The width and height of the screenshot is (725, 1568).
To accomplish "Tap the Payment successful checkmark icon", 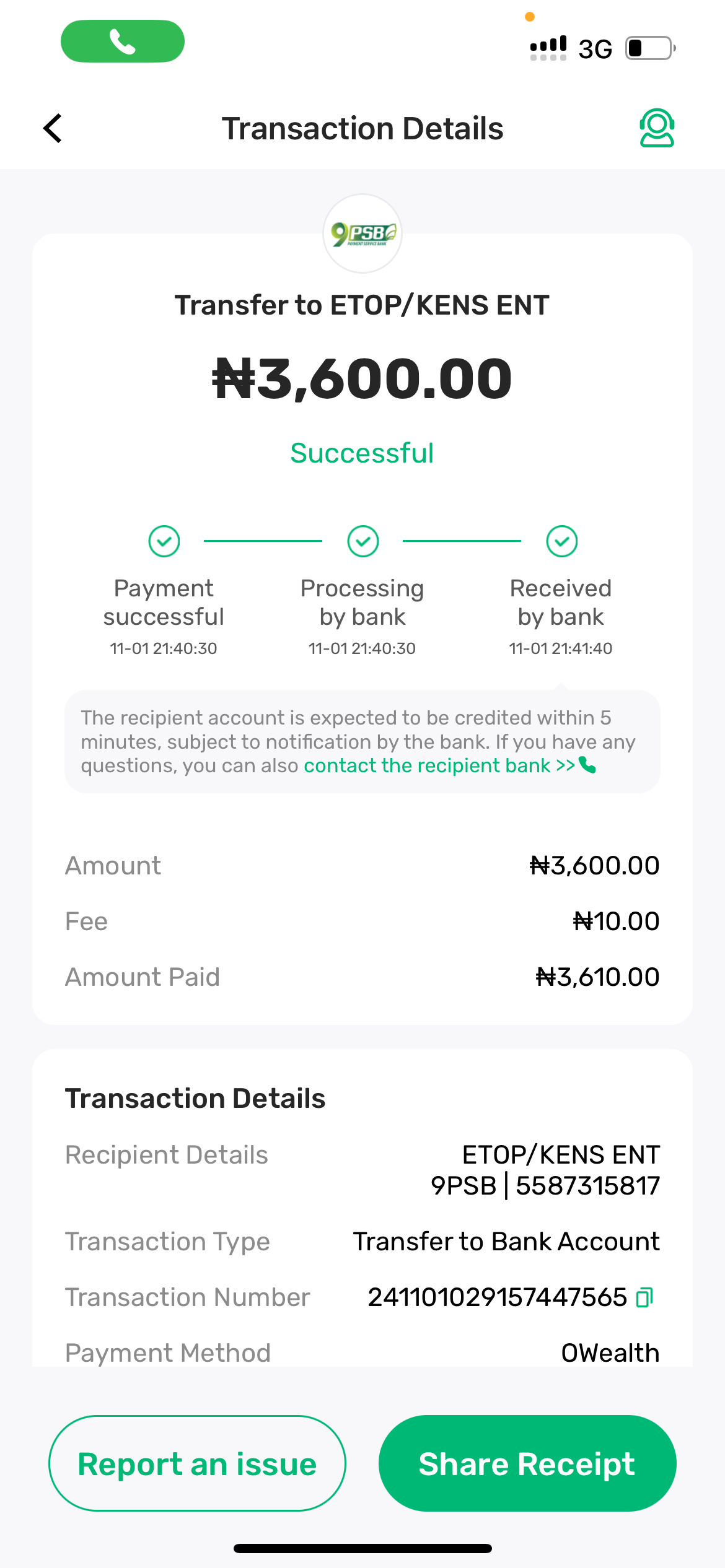I will [164, 541].
